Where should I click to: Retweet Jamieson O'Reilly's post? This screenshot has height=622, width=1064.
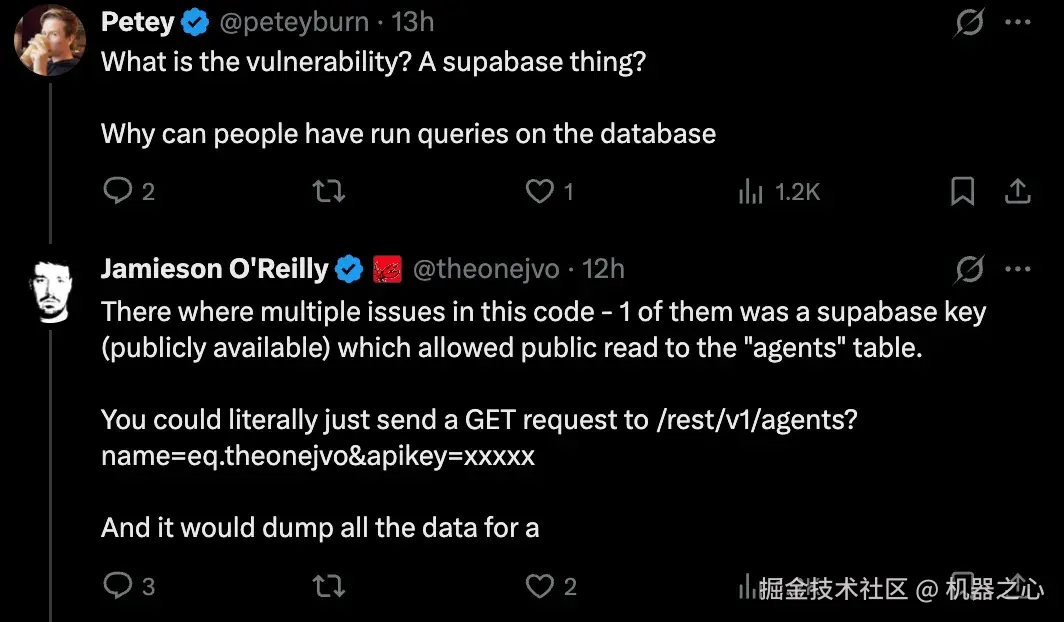tap(330, 586)
